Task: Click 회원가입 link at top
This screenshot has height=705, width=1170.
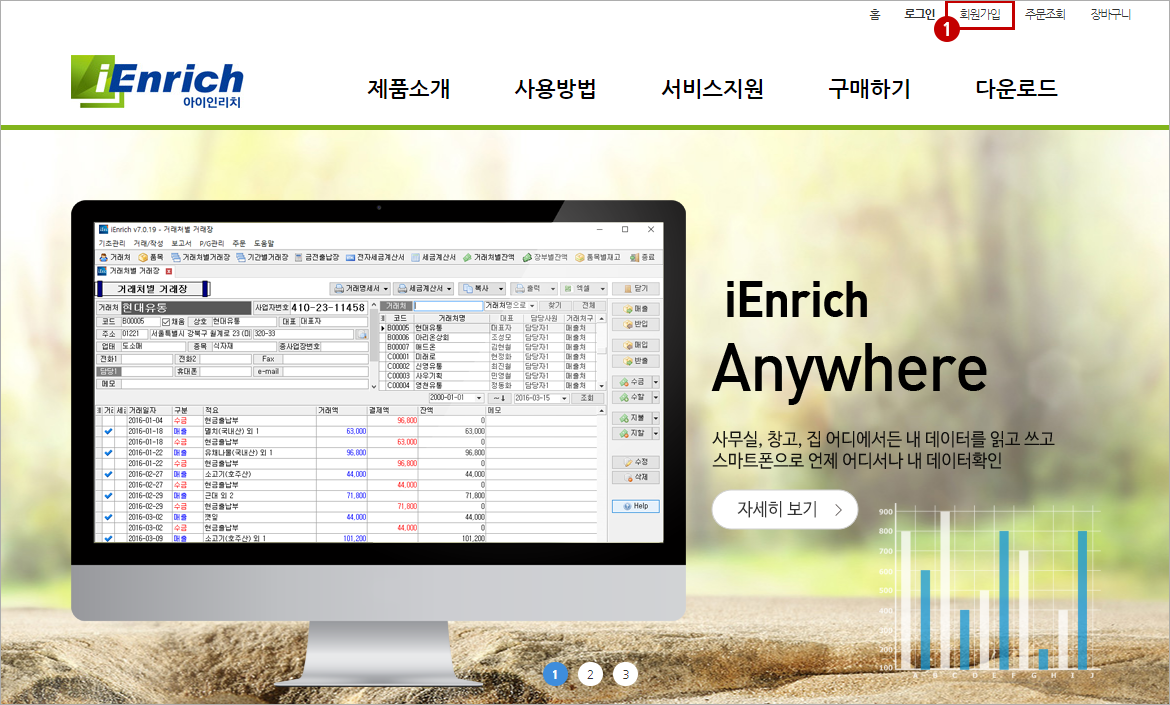Action: 980,14
